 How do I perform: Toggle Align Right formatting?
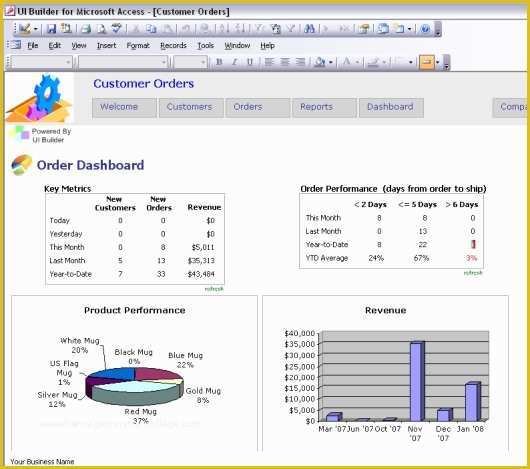click(x=300, y=62)
